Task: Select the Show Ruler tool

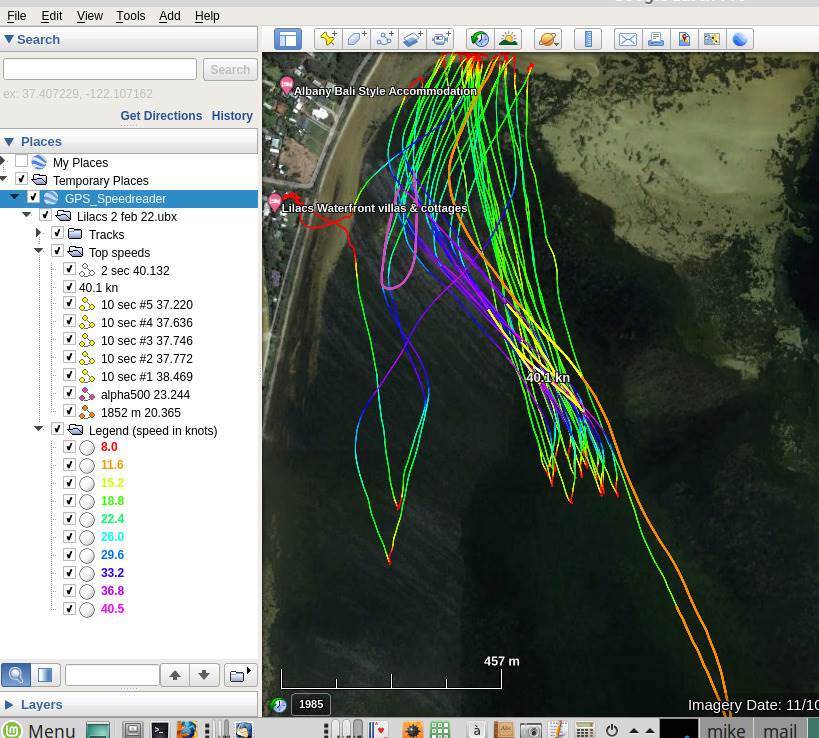Action: pos(588,39)
